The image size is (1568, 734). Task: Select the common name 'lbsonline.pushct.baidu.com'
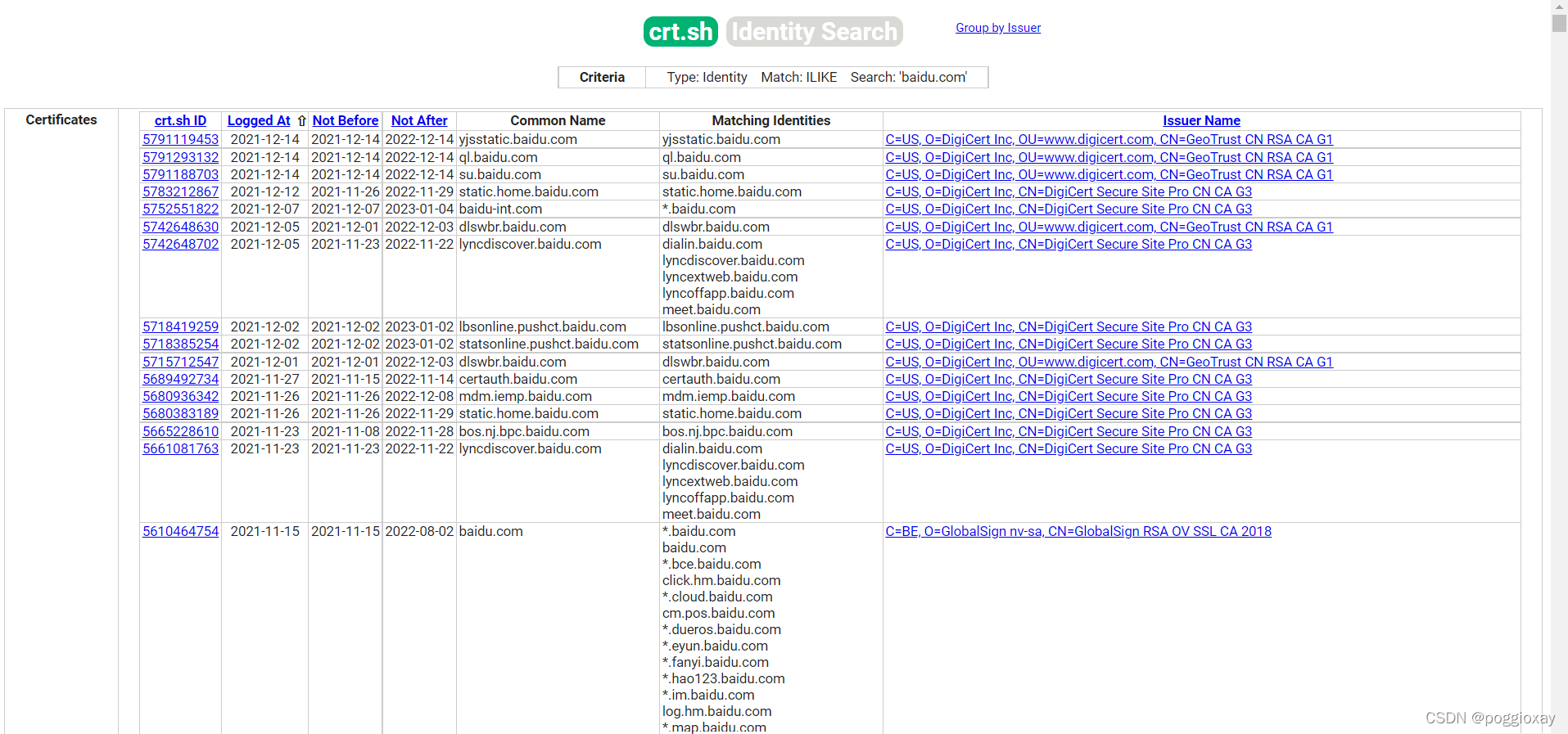543,326
